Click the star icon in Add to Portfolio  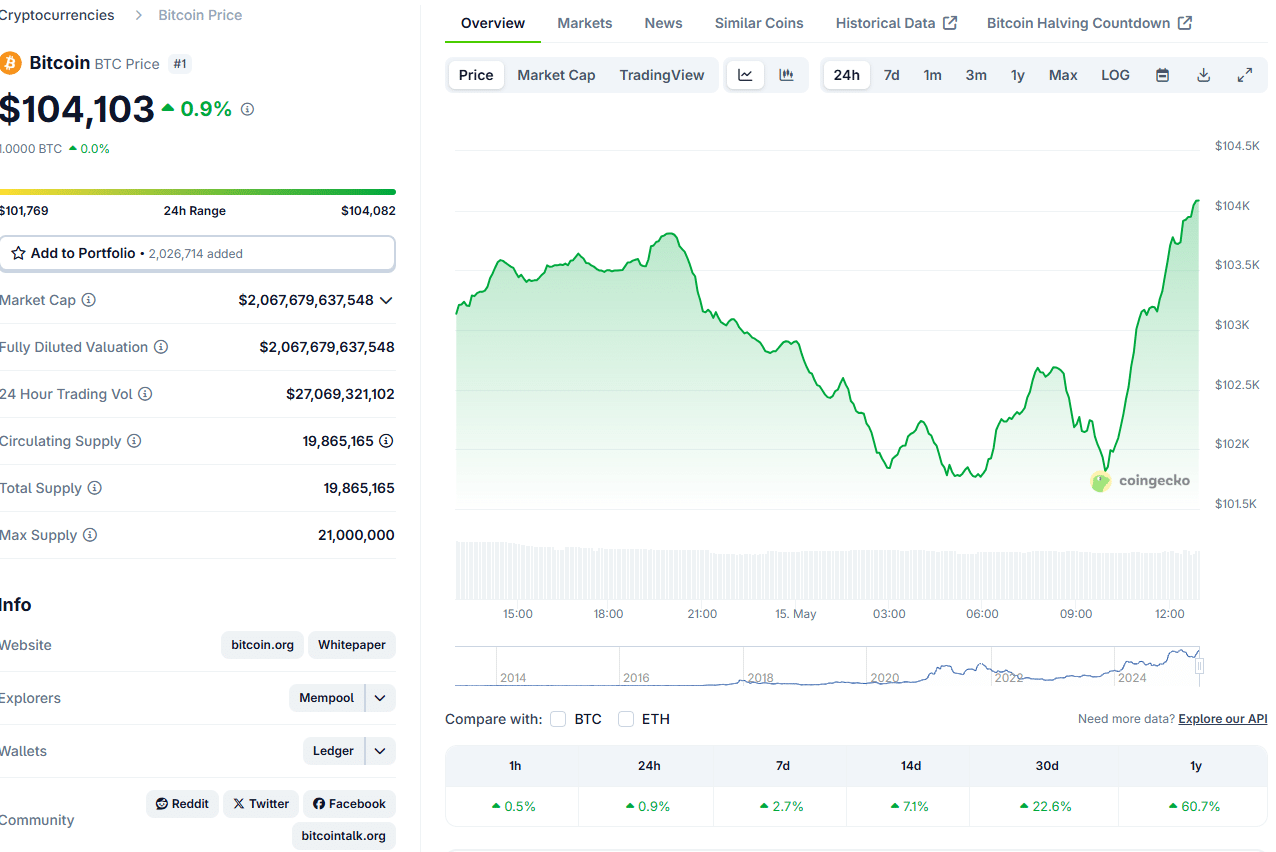[18, 253]
